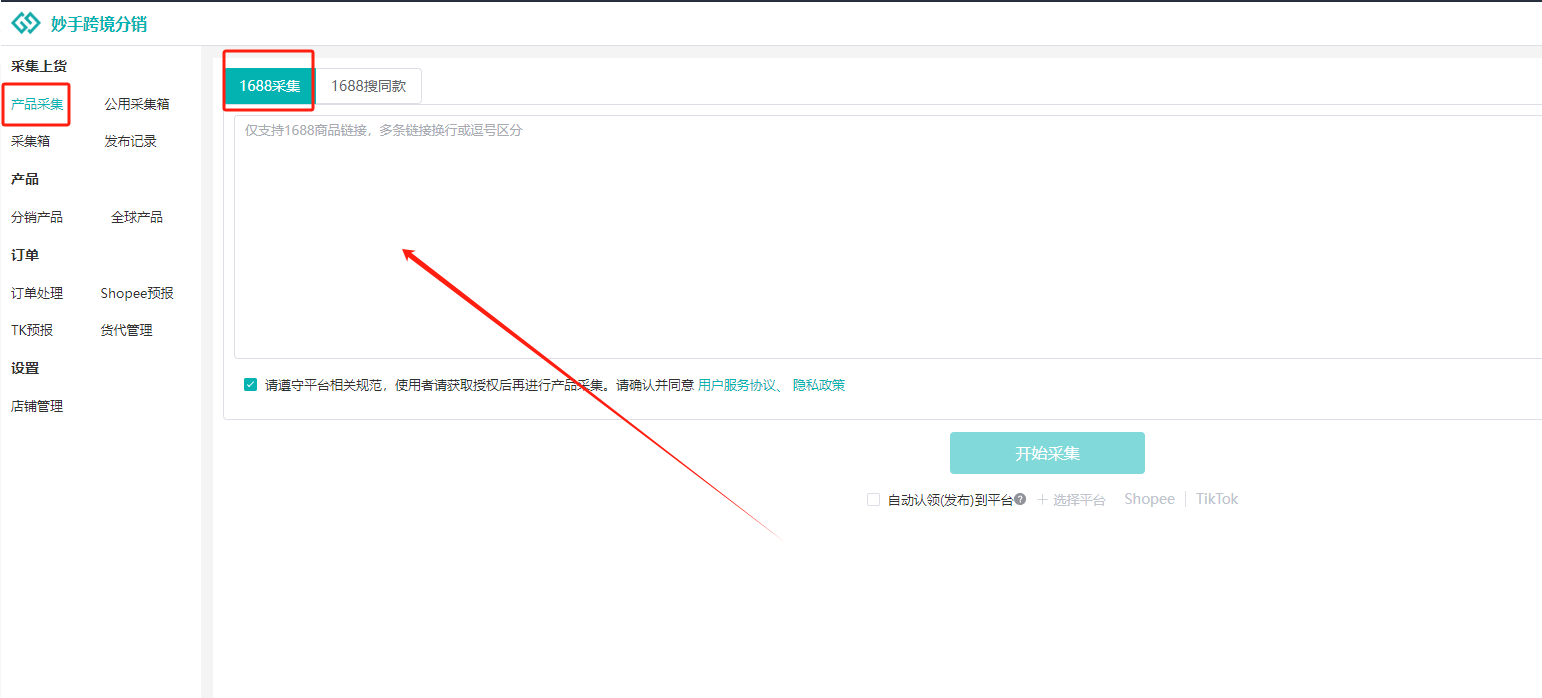The image size is (1542, 698).
Task: Go to TK预报 in the sidebar
Action: pyautogui.click(x=32, y=330)
